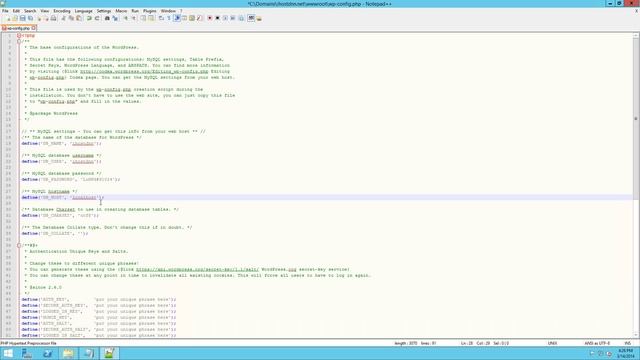Click the 'length : 2070' status text

click(x=406, y=343)
